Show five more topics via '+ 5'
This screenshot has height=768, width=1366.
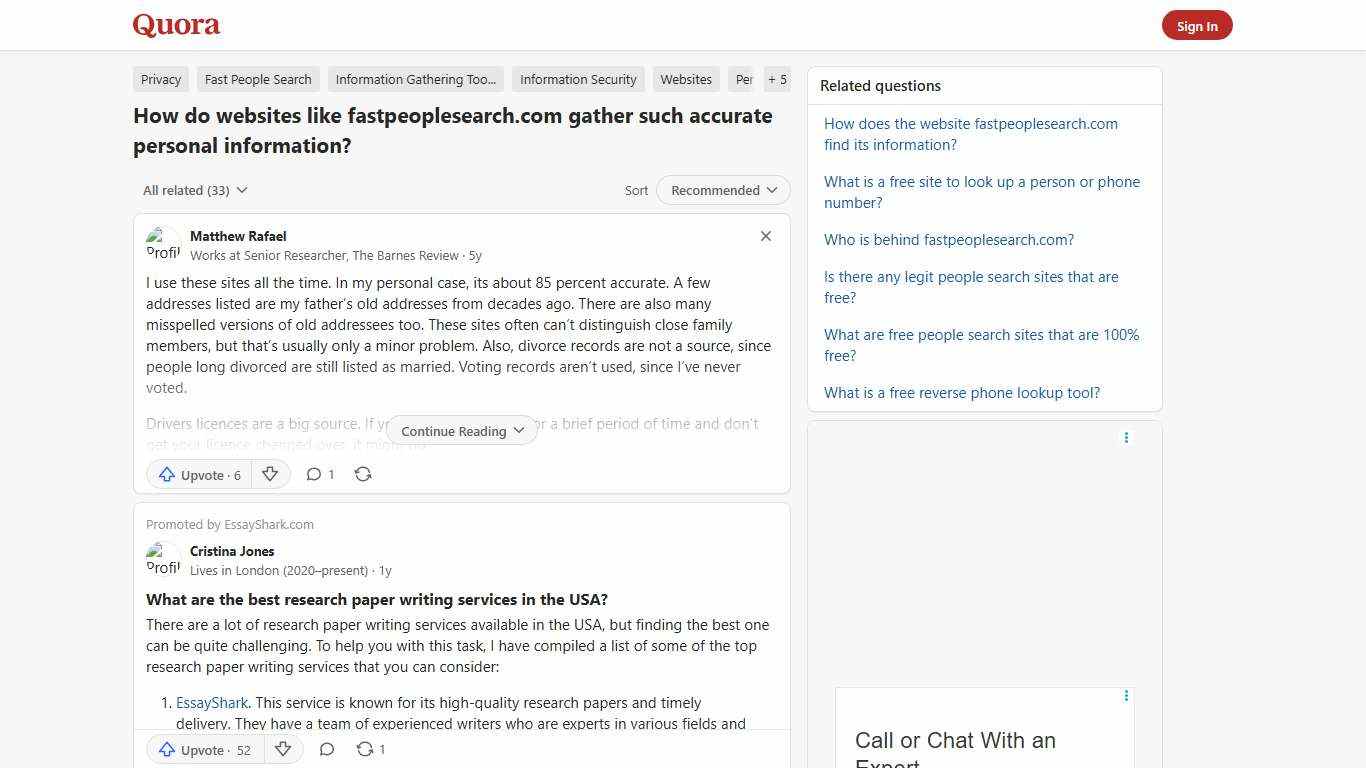click(x=777, y=79)
